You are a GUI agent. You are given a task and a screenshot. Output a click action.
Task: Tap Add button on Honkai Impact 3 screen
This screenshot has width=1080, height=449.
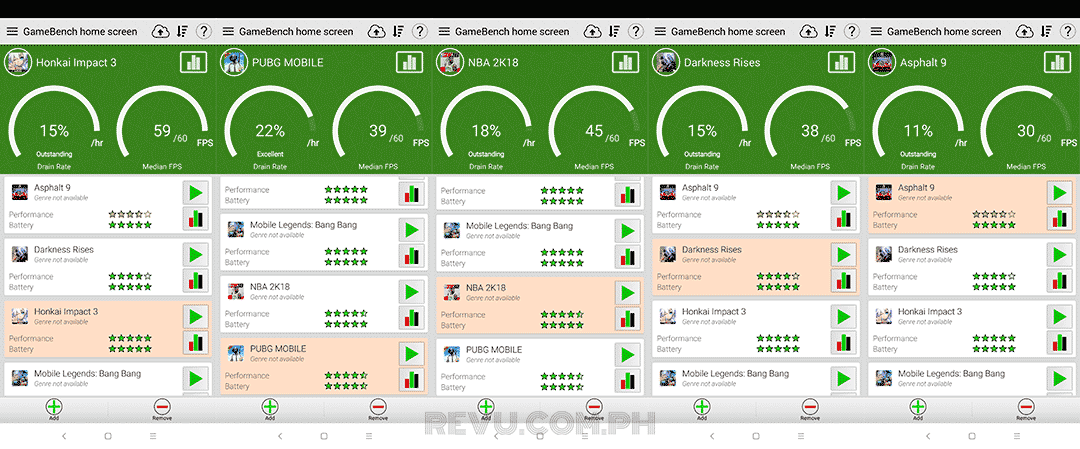[54, 409]
